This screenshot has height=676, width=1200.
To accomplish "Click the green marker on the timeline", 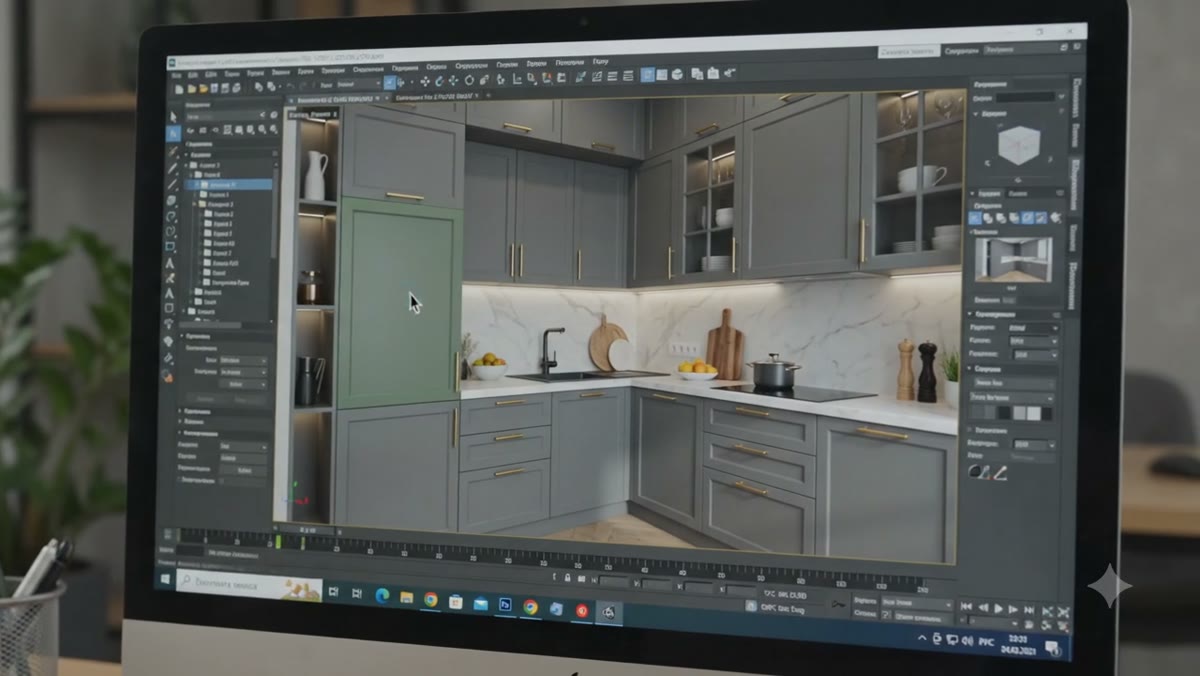I will click(277, 541).
